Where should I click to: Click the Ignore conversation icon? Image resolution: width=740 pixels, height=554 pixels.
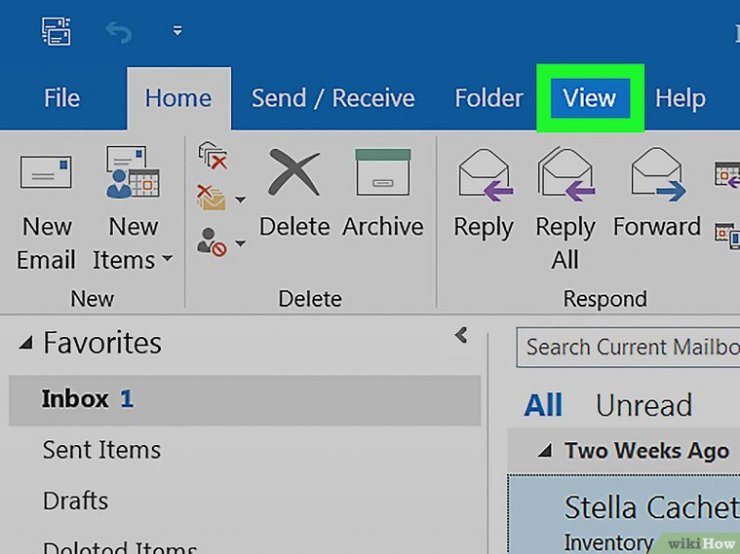pos(213,155)
